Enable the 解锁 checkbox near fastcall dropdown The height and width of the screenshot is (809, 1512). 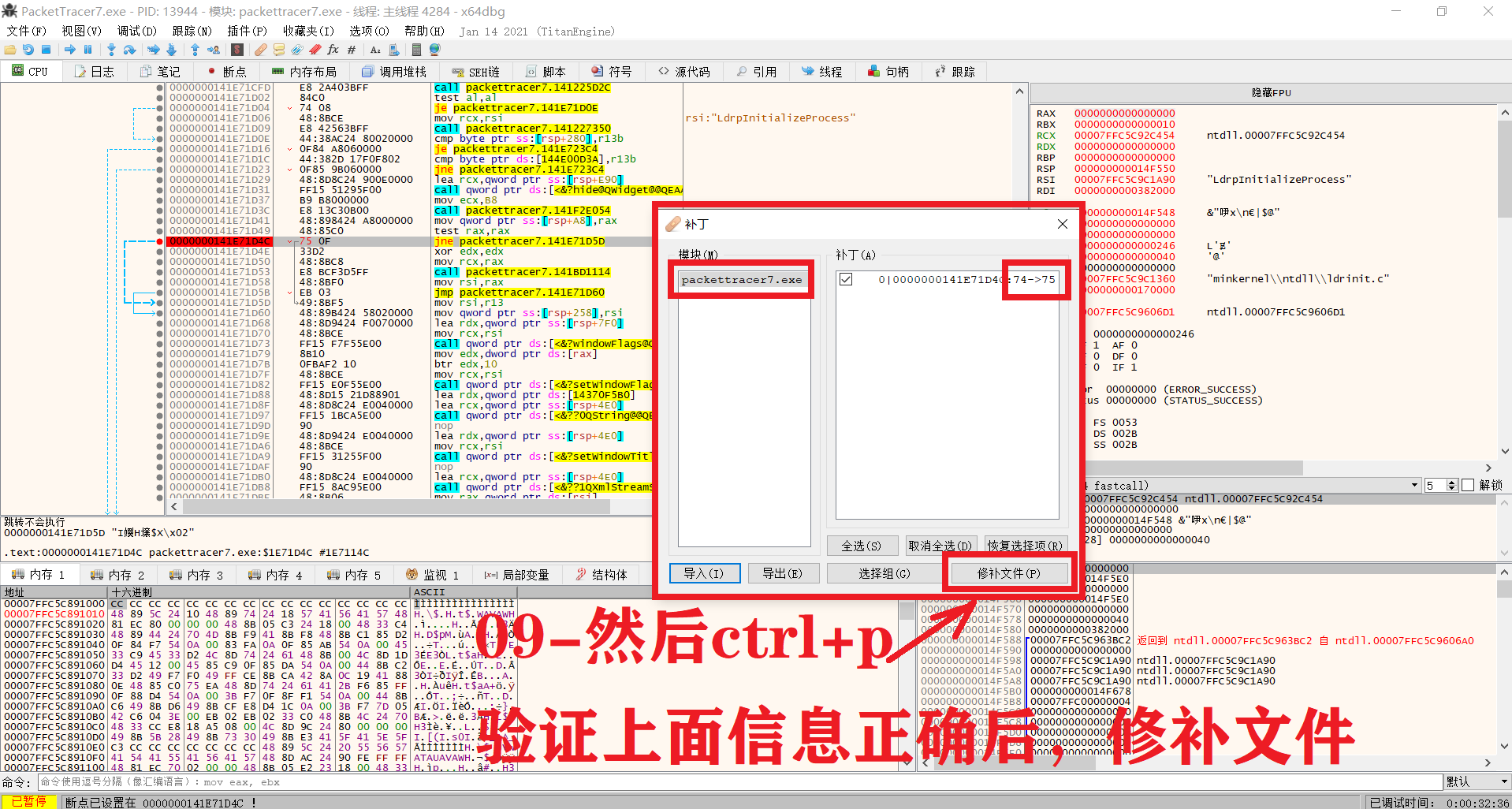coord(1468,484)
